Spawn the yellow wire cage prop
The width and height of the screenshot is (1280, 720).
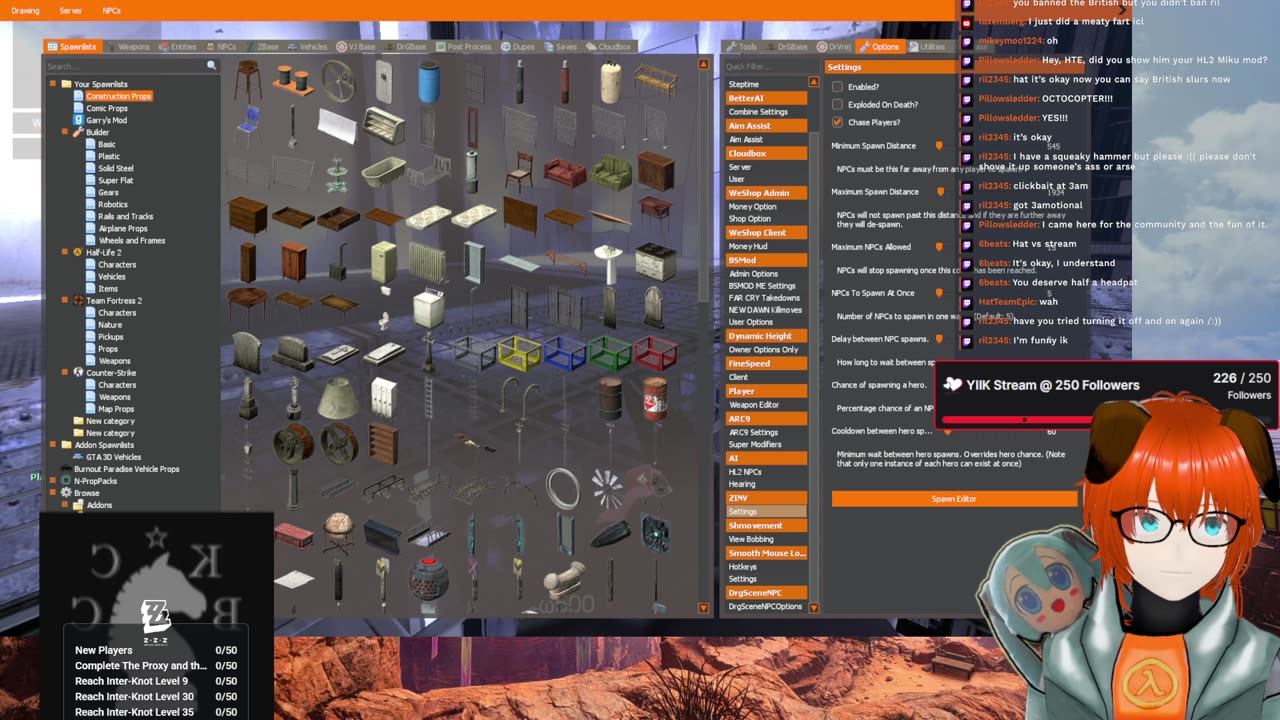point(519,352)
